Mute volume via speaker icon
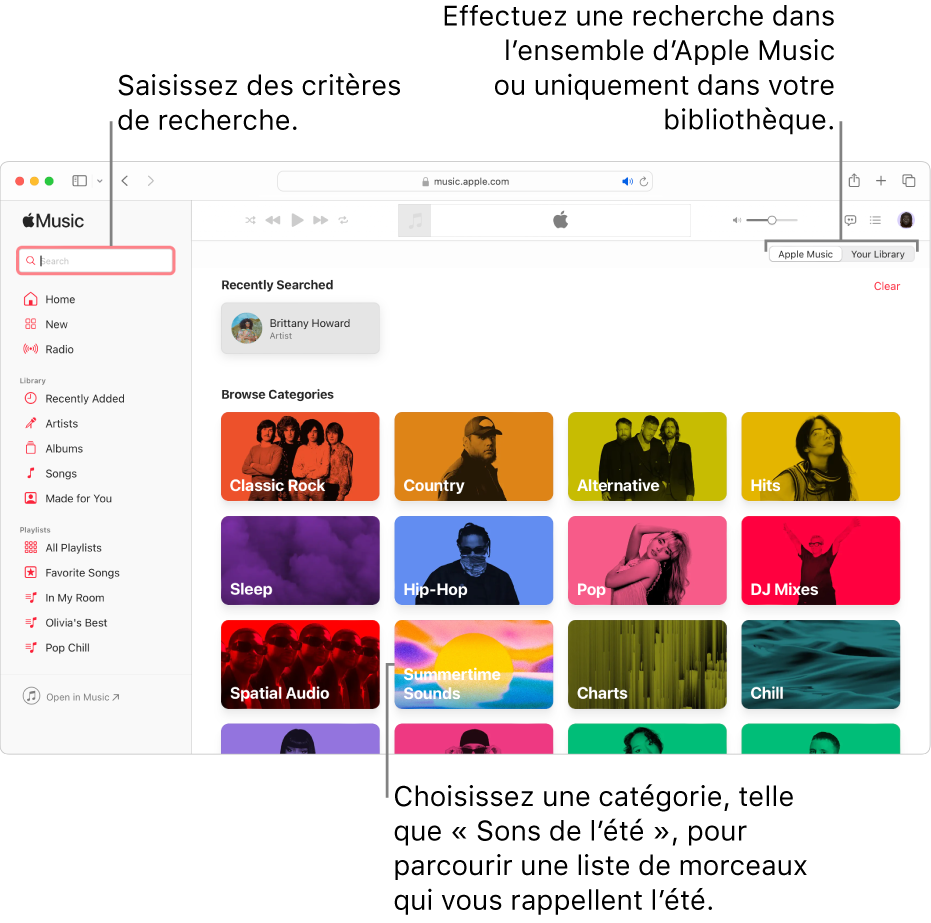The width and height of the screenshot is (931, 923). [736, 220]
